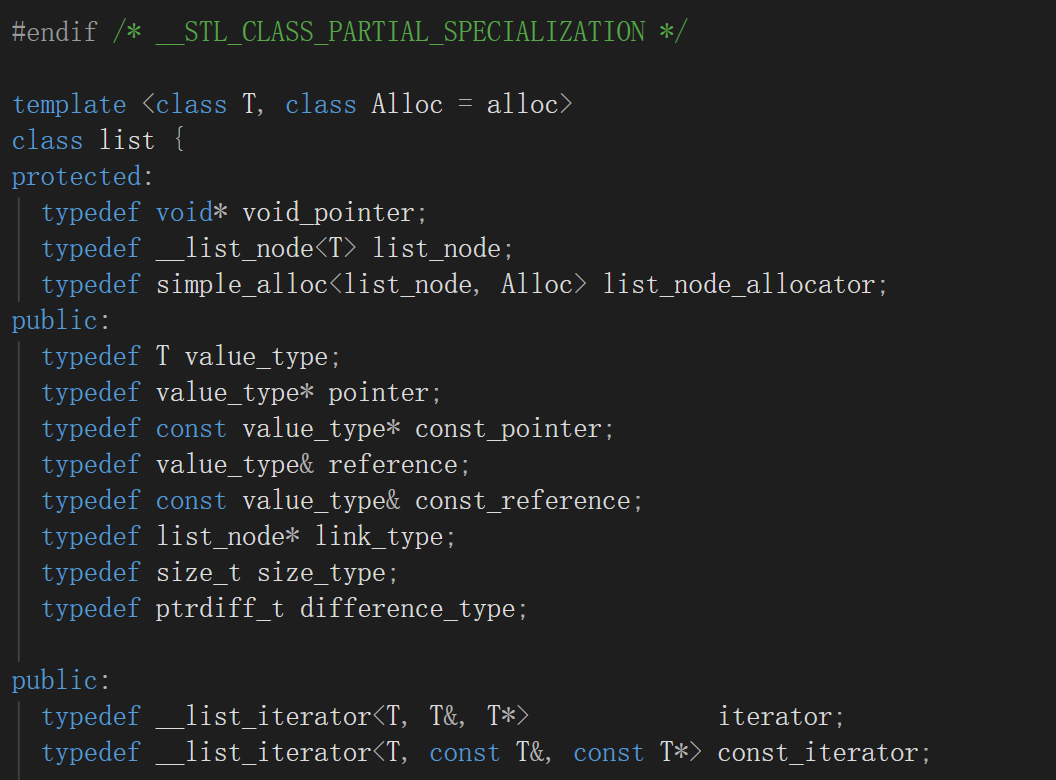Click the size_type identifier
The width and height of the screenshot is (1056, 780).
pyautogui.click(x=321, y=573)
